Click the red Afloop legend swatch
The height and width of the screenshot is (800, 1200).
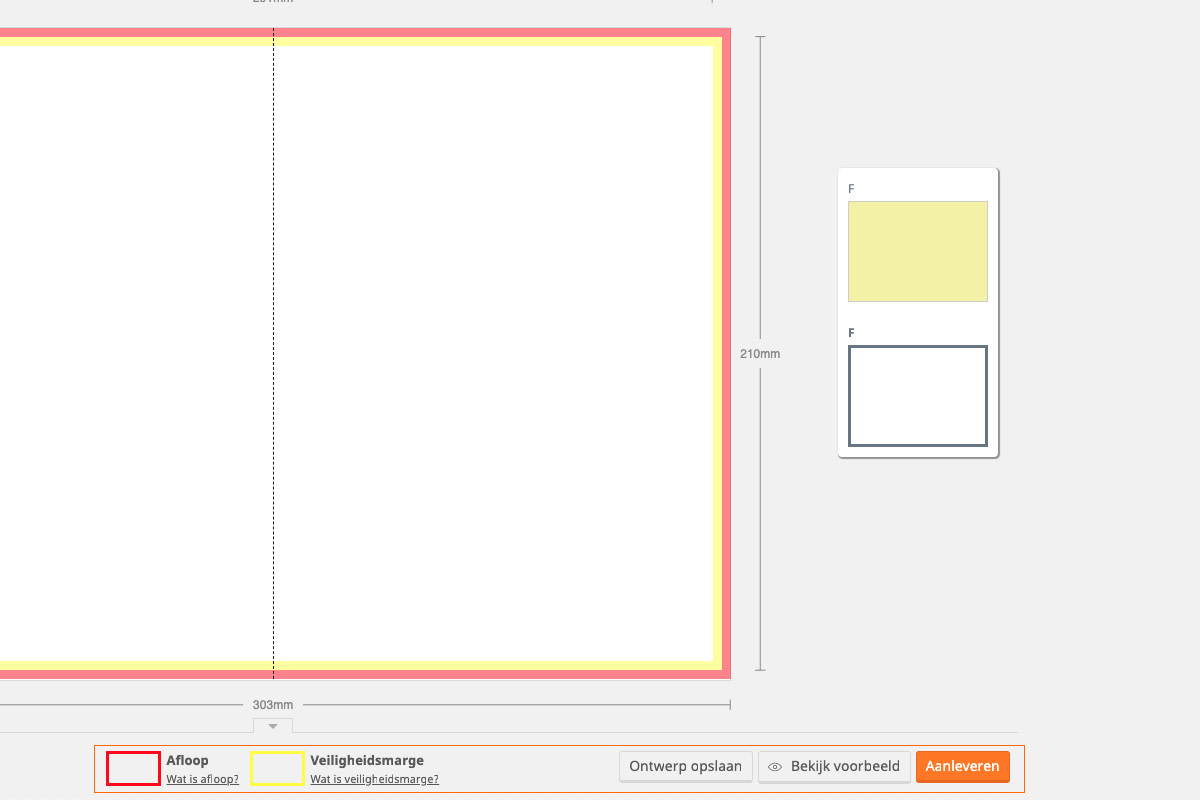[x=133, y=768]
